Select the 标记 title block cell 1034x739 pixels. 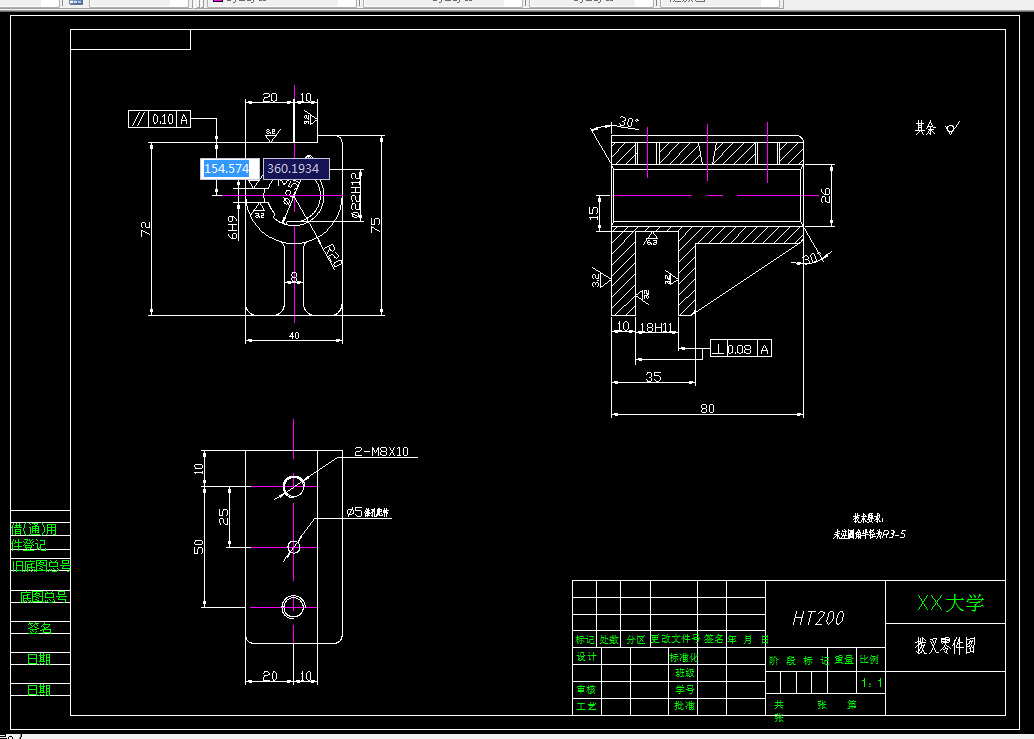(x=584, y=639)
